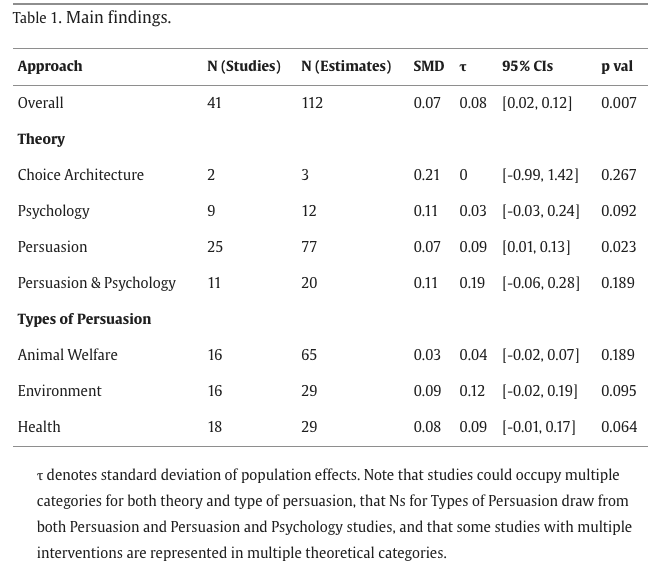Select the Types of Persuasion heading
Screen dimensions: 664x581
tap(84, 319)
